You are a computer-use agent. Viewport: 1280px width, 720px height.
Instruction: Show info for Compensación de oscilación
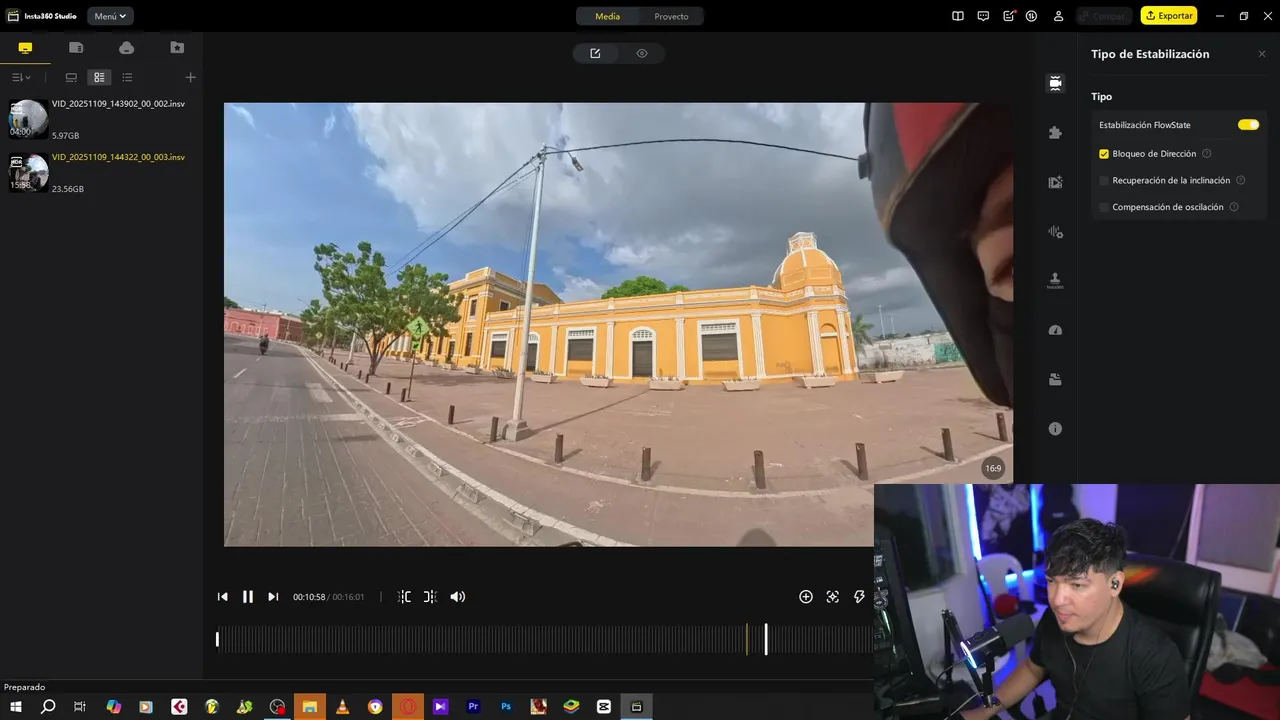coord(1234,207)
